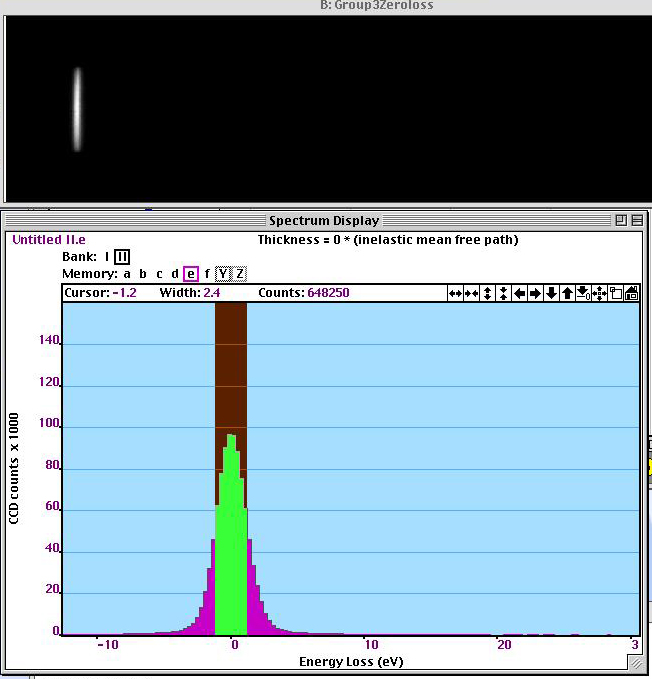Viewport: 652px width, 679px height.
Task: Select Bank II
Action: pos(122,257)
